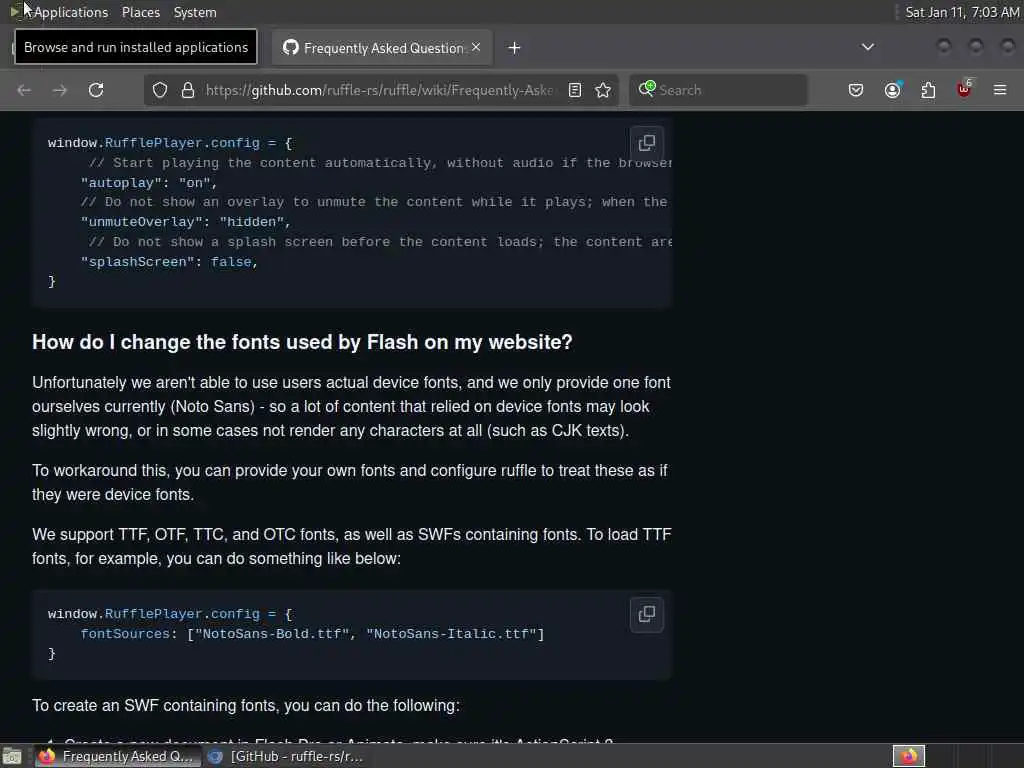Open the extensions puzzle-piece menu
The width and height of the screenshot is (1024, 768).
pyautogui.click(x=928, y=90)
